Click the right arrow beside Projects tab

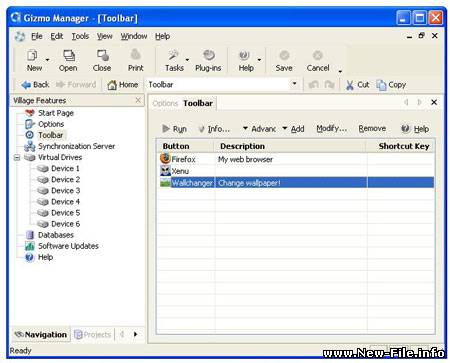[x=135, y=334]
